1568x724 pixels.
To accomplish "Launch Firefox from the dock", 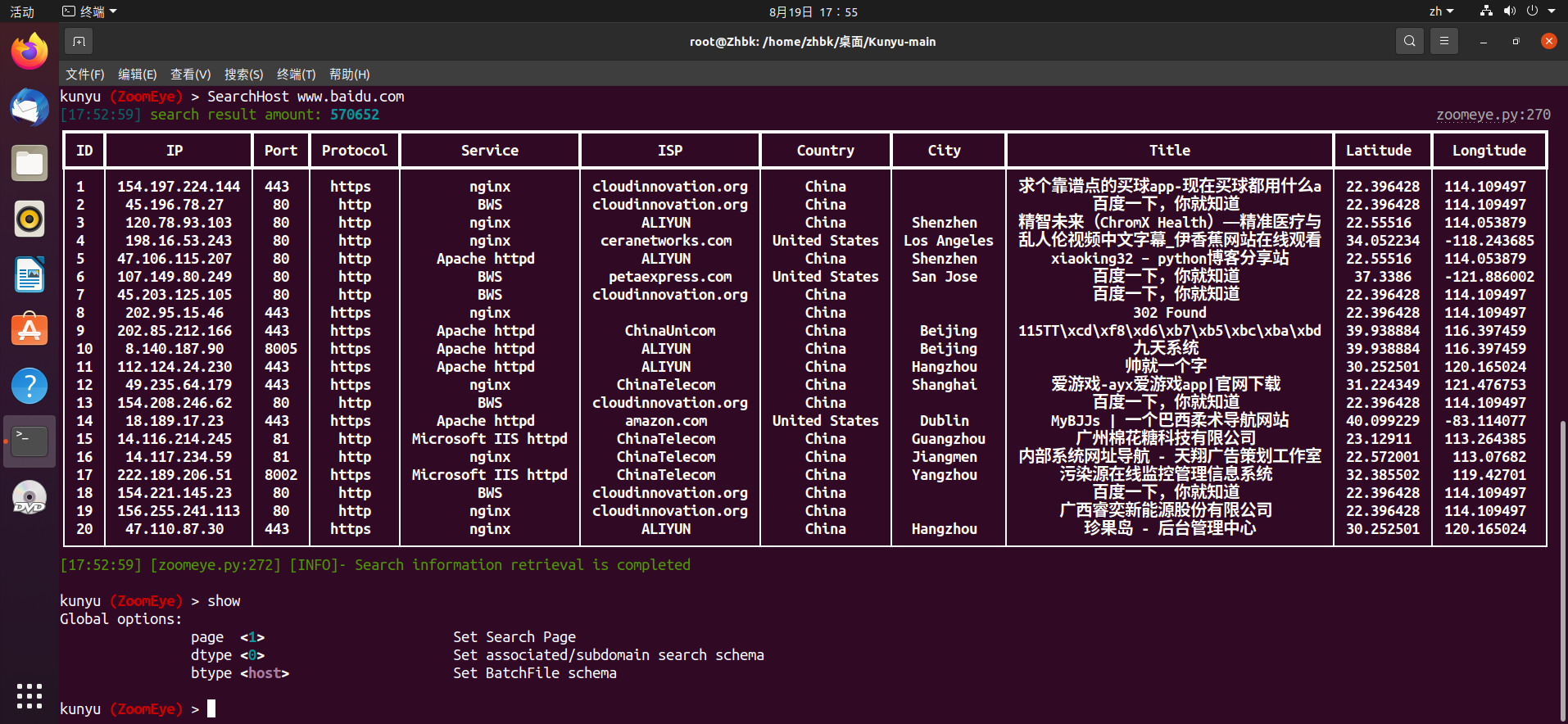I will pyautogui.click(x=29, y=52).
